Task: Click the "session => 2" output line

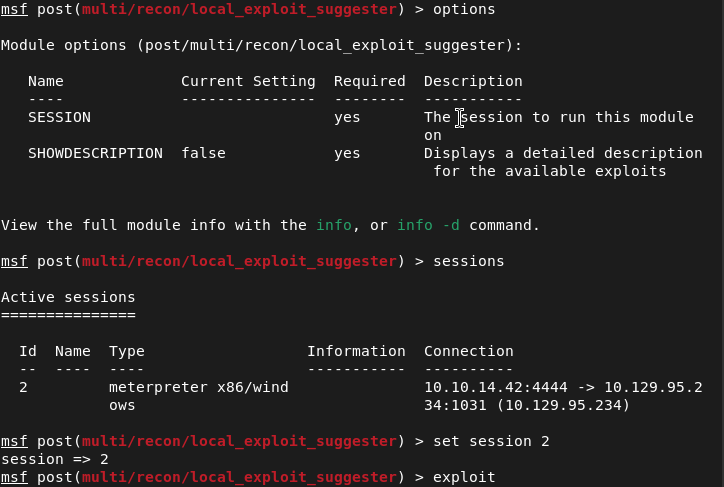Action: (55, 459)
